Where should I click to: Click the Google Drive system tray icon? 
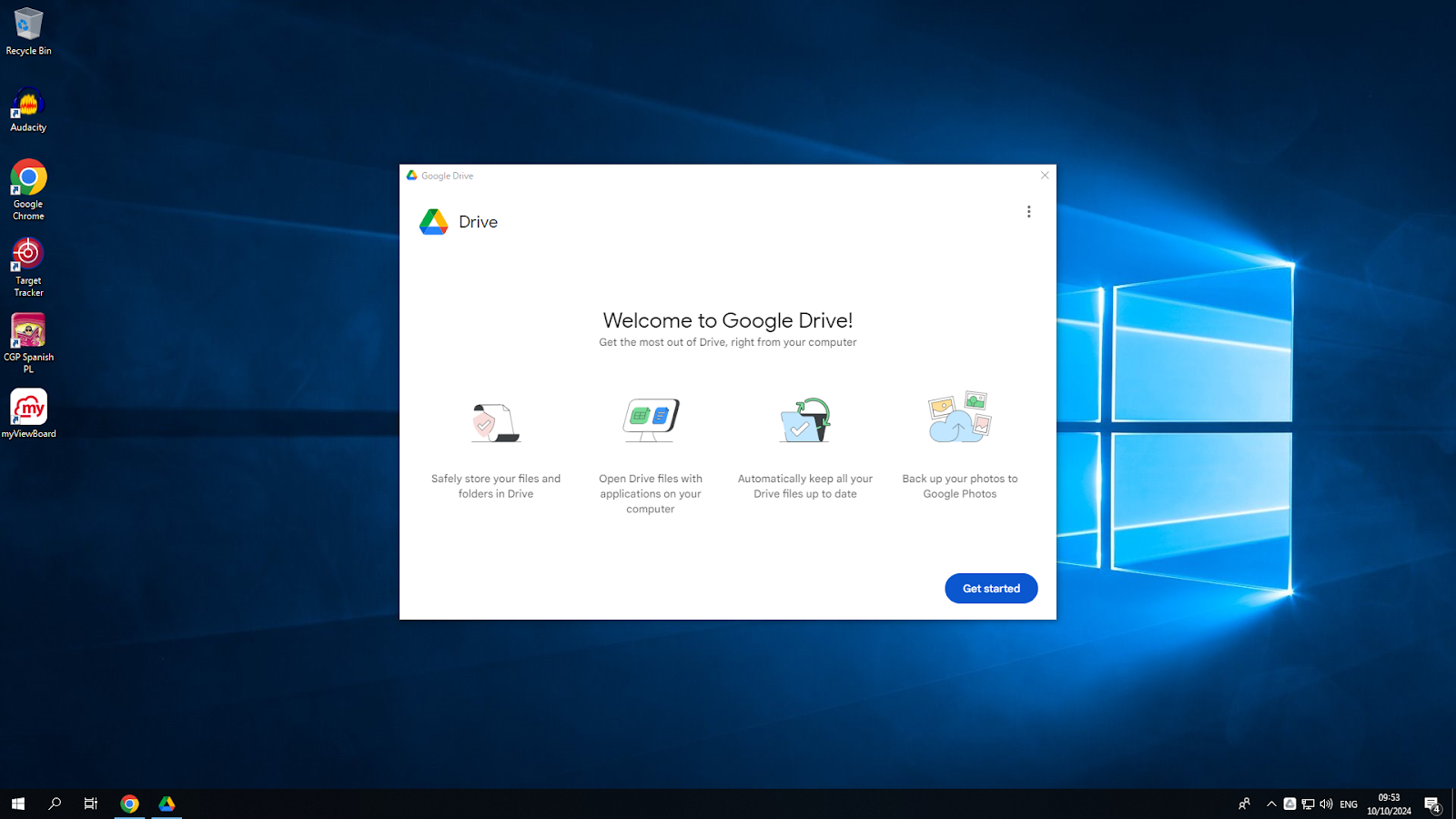tap(1289, 804)
